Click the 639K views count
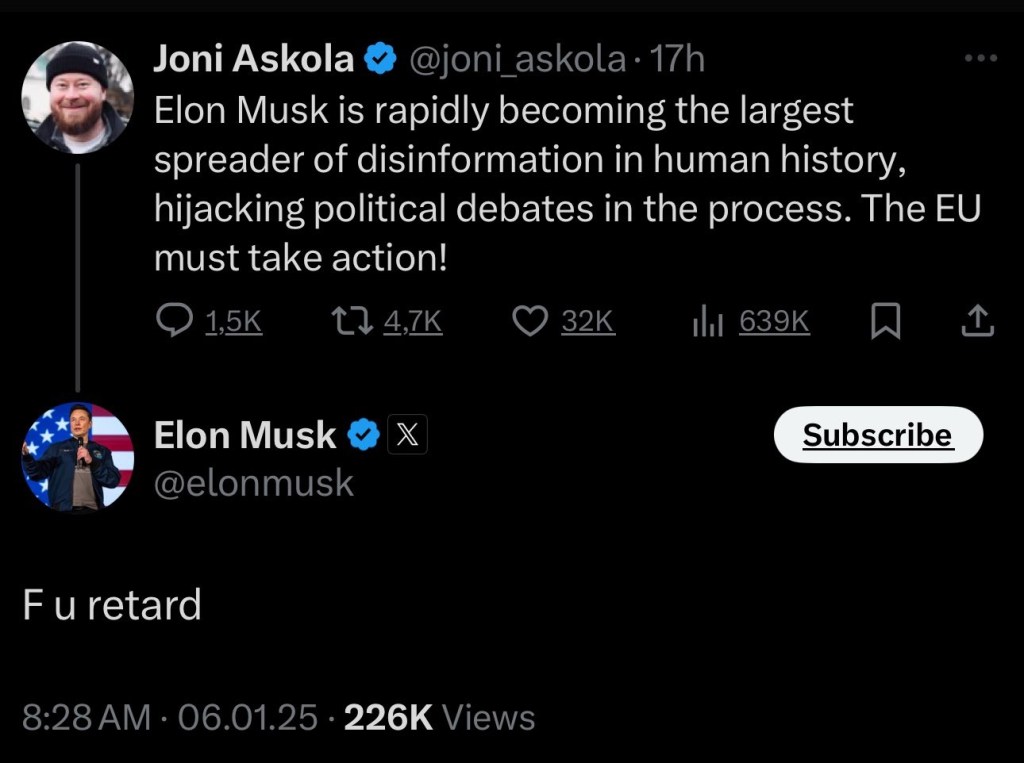 click(774, 321)
